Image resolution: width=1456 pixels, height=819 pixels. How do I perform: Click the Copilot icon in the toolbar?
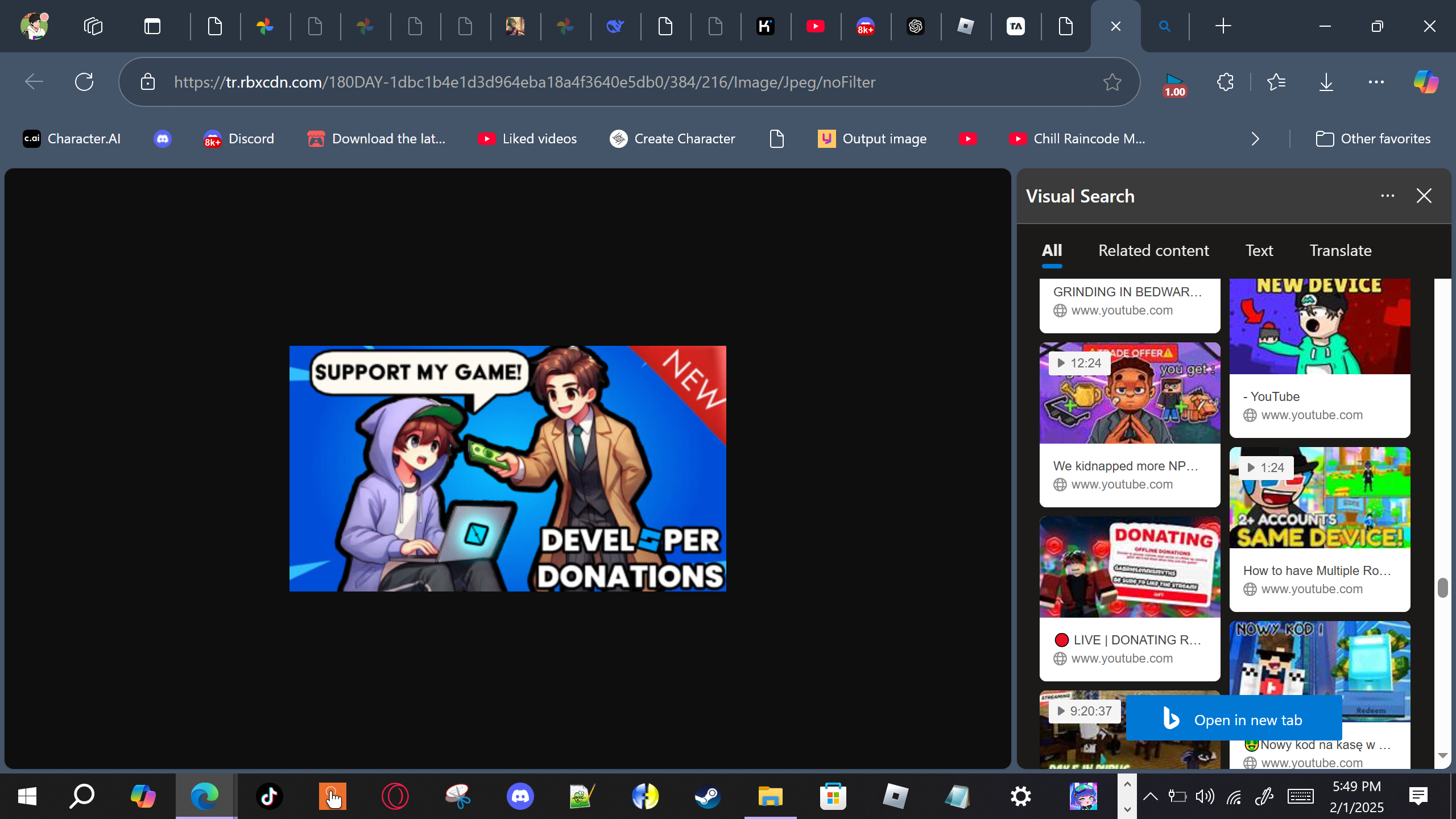pyautogui.click(x=1426, y=82)
